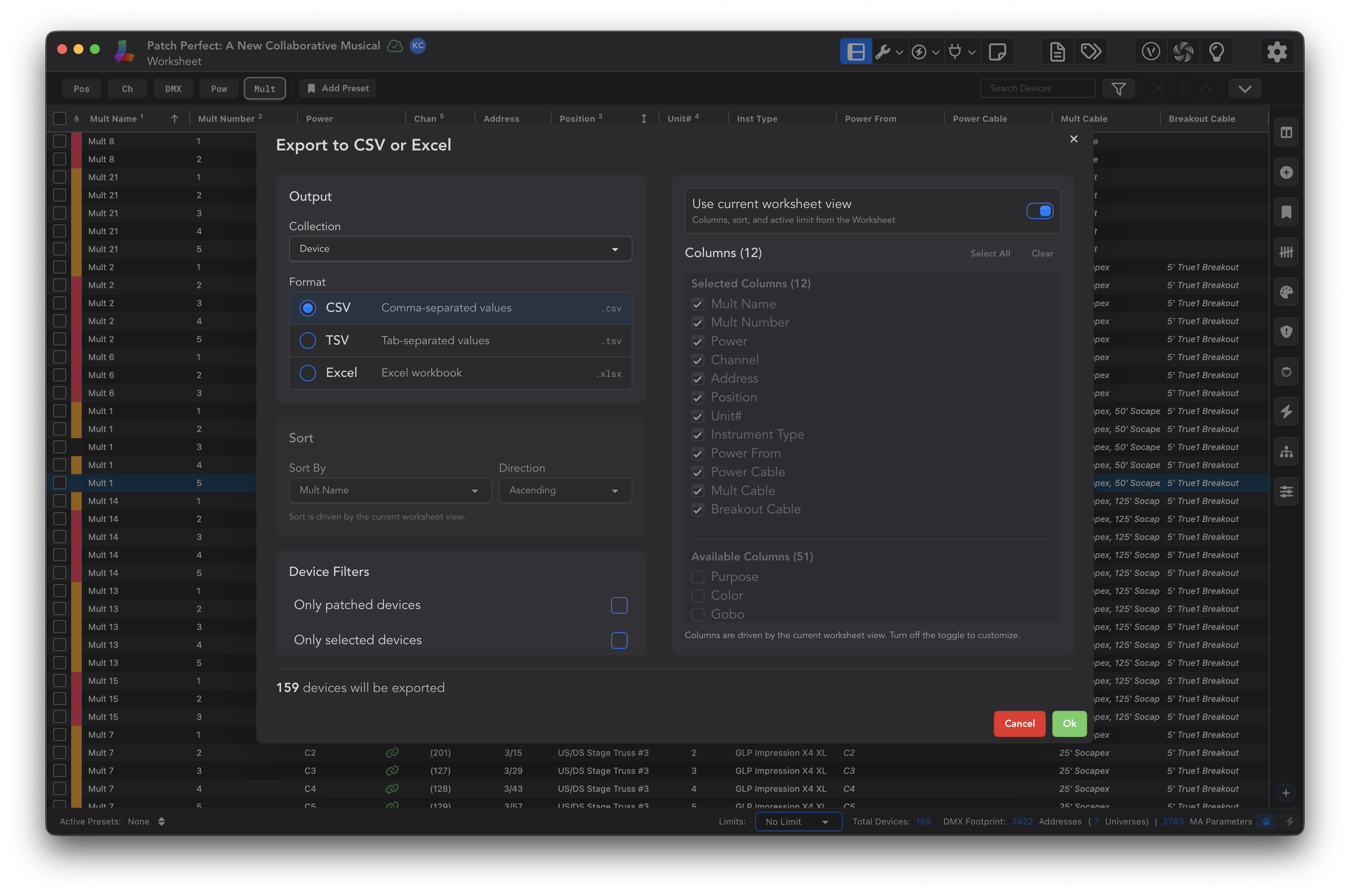Click the down chevron next to search
Image resolution: width=1350 pixels, height=896 pixels.
pyautogui.click(x=1245, y=89)
